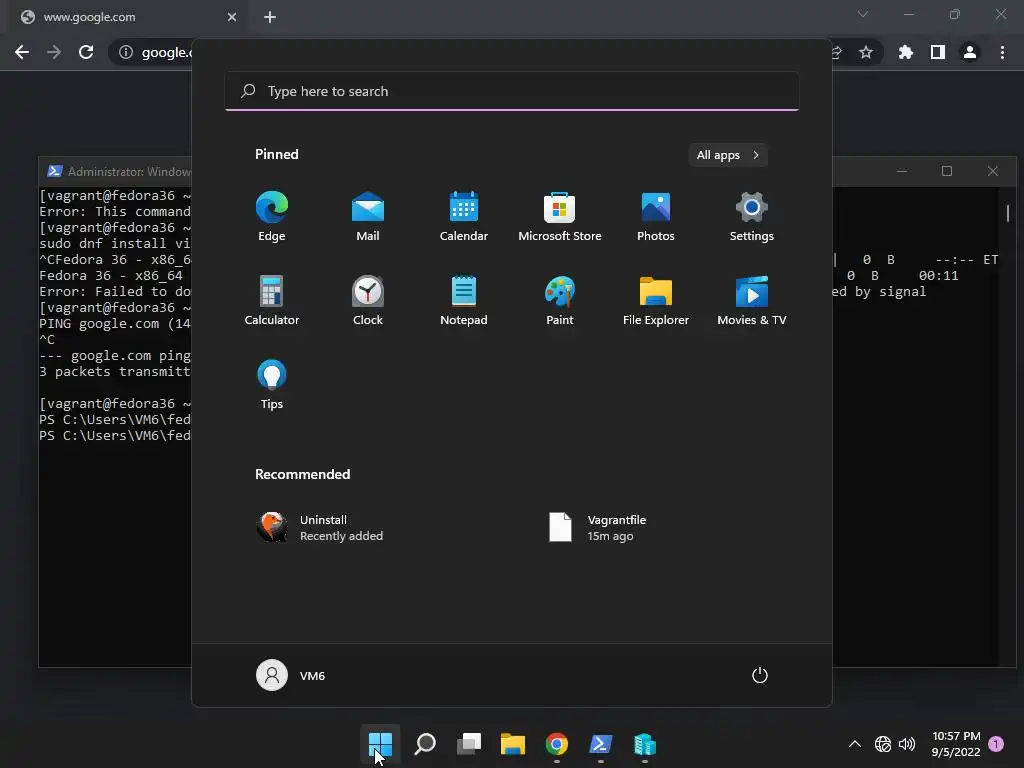The width and height of the screenshot is (1024, 768).
Task: Open volume control in system tray
Action: coord(906,744)
